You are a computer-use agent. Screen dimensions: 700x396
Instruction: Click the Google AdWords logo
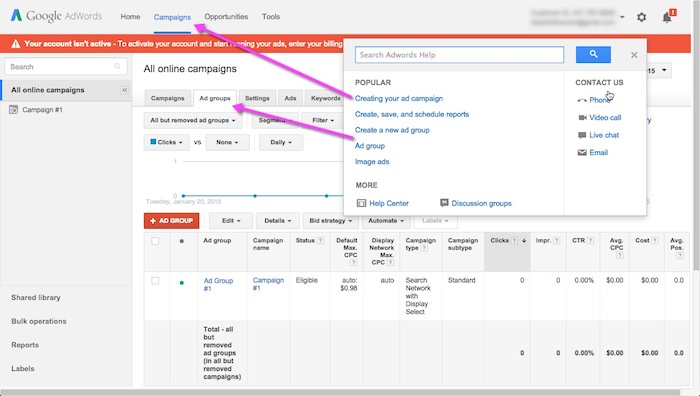56,16
